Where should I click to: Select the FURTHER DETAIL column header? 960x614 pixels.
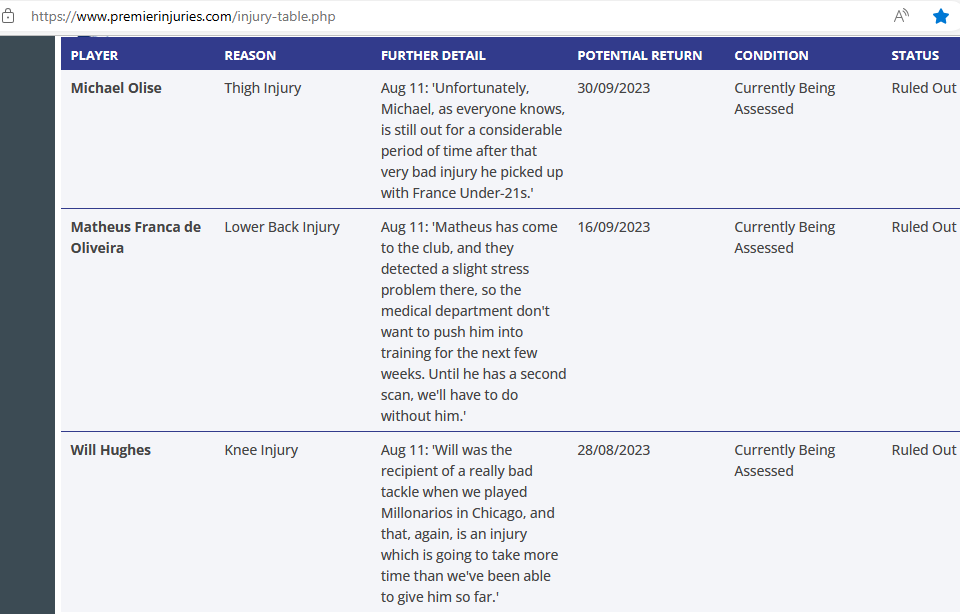433,55
